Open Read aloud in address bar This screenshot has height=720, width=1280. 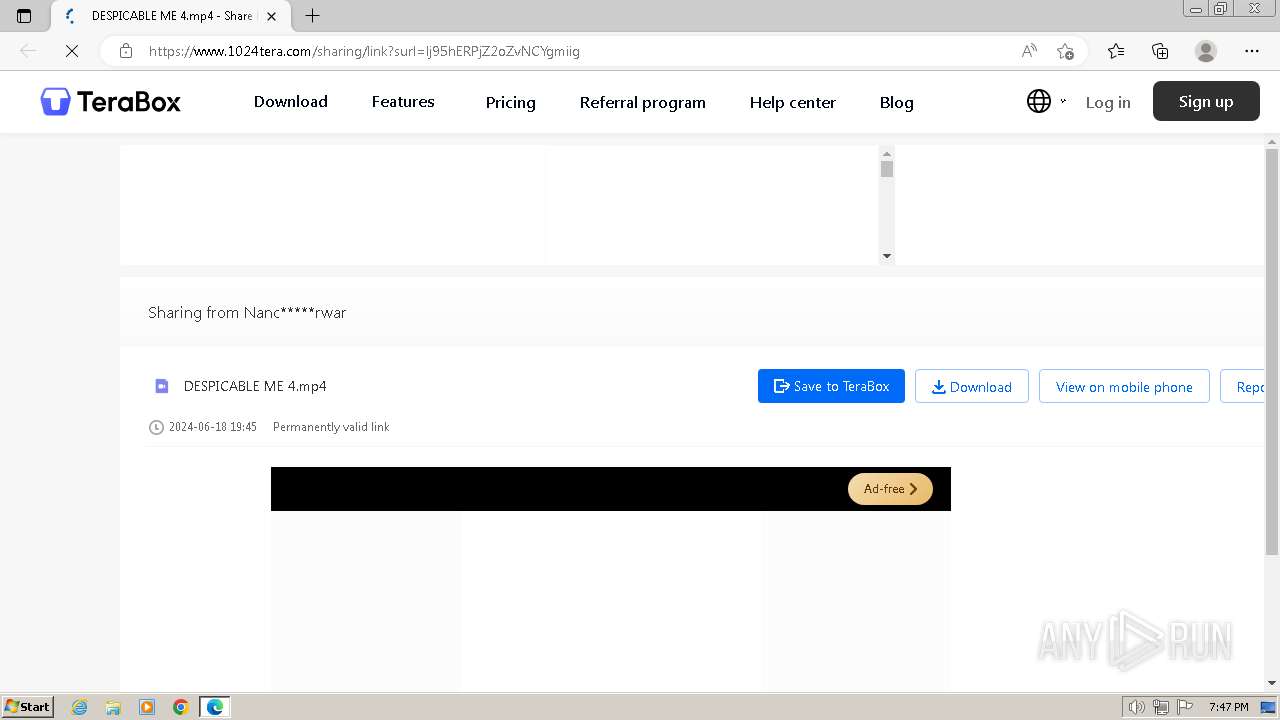point(1029,51)
